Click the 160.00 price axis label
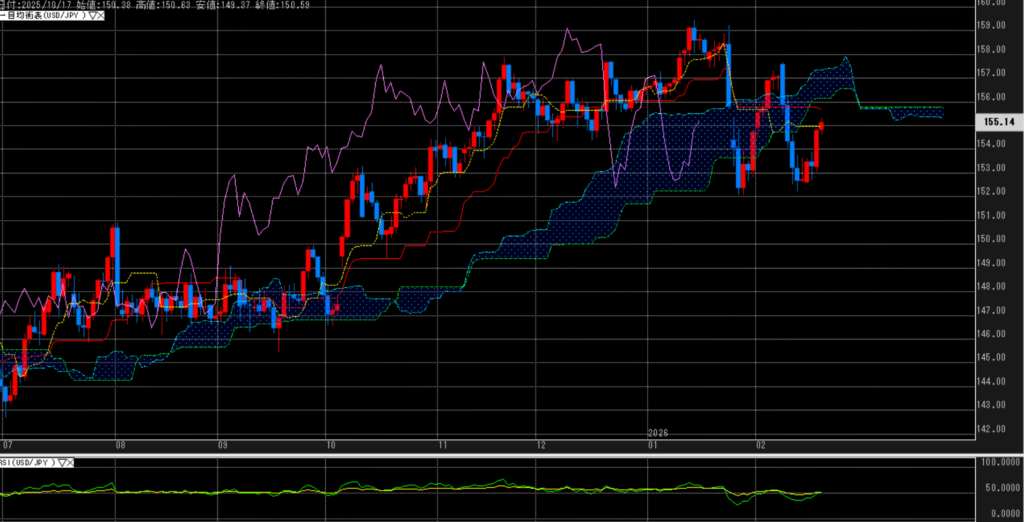Image resolution: width=1024 pixels, height=522 pixels. (x=993, y=3)
